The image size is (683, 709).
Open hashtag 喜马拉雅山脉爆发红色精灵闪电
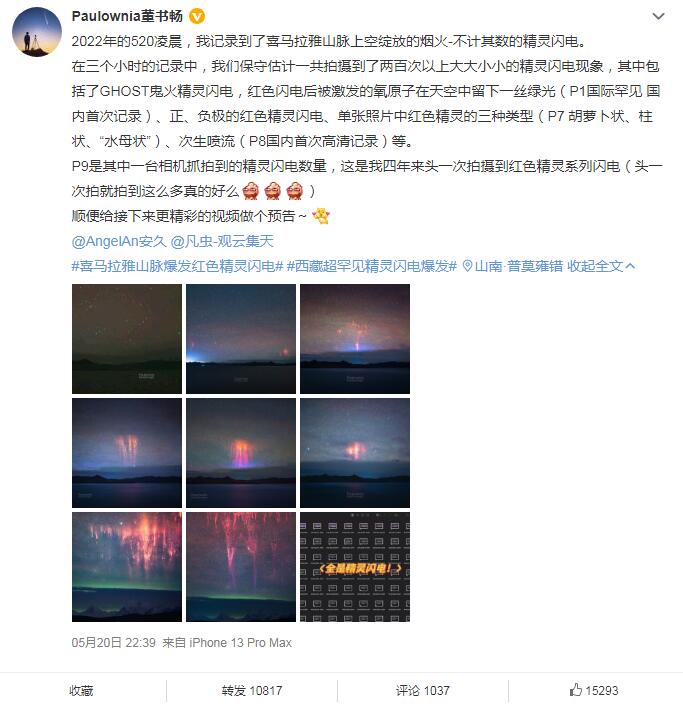click(x=177, y=266)
